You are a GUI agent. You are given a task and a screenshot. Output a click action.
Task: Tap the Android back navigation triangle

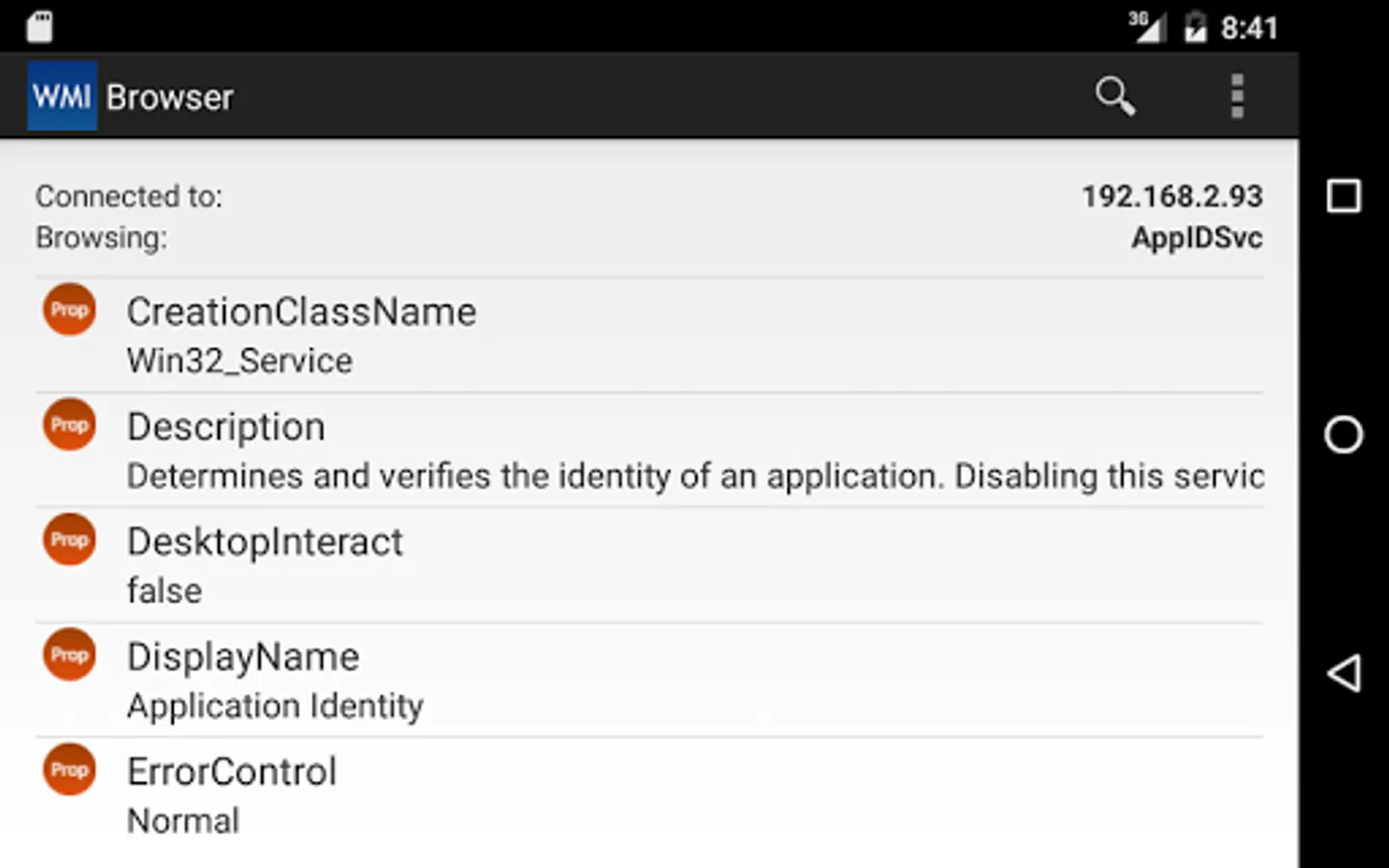click(x=1344, y=673)
